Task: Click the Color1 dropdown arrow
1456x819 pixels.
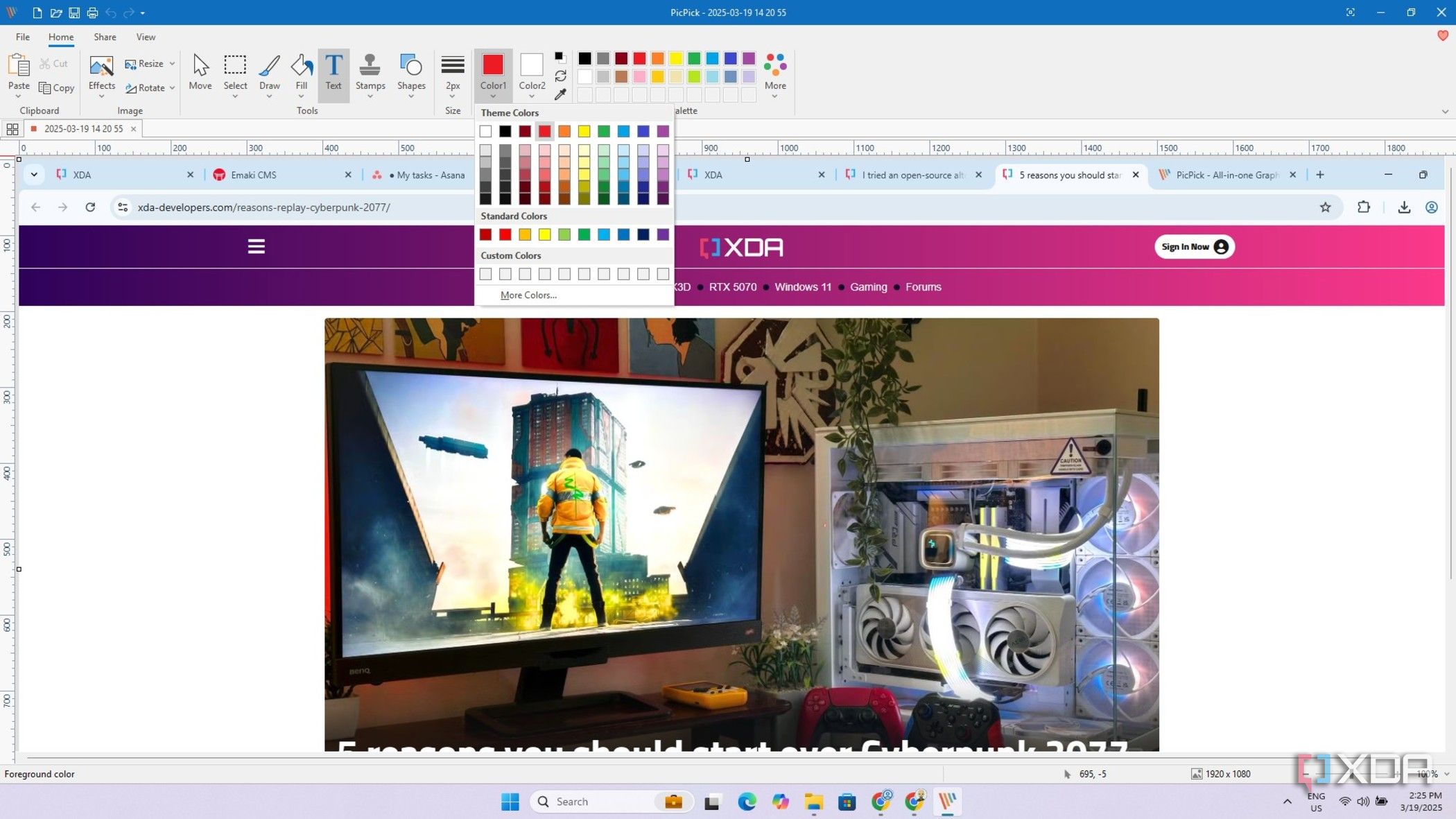Action: point(493,96)
